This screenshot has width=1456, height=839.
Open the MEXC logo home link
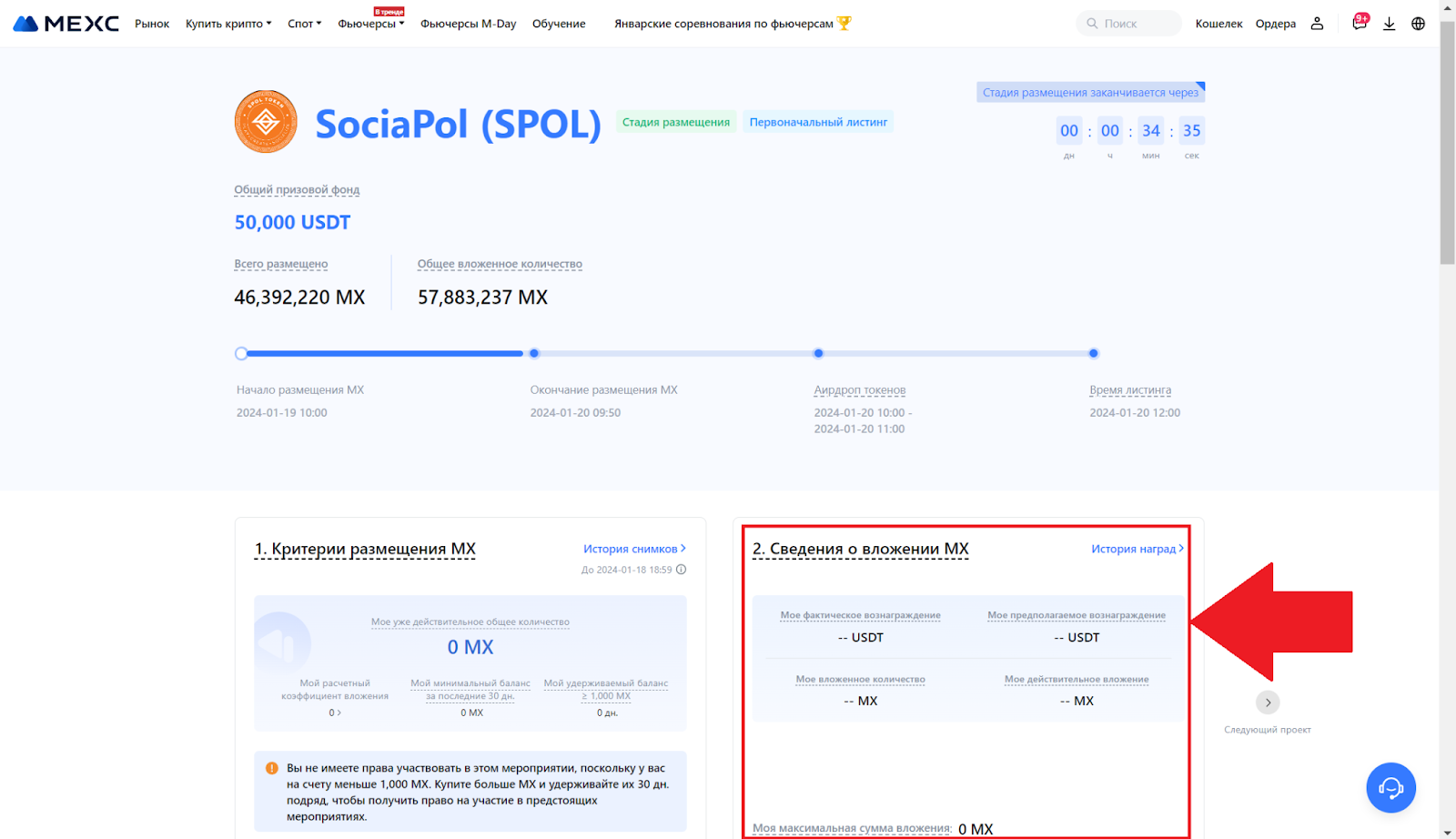[66, 24]
